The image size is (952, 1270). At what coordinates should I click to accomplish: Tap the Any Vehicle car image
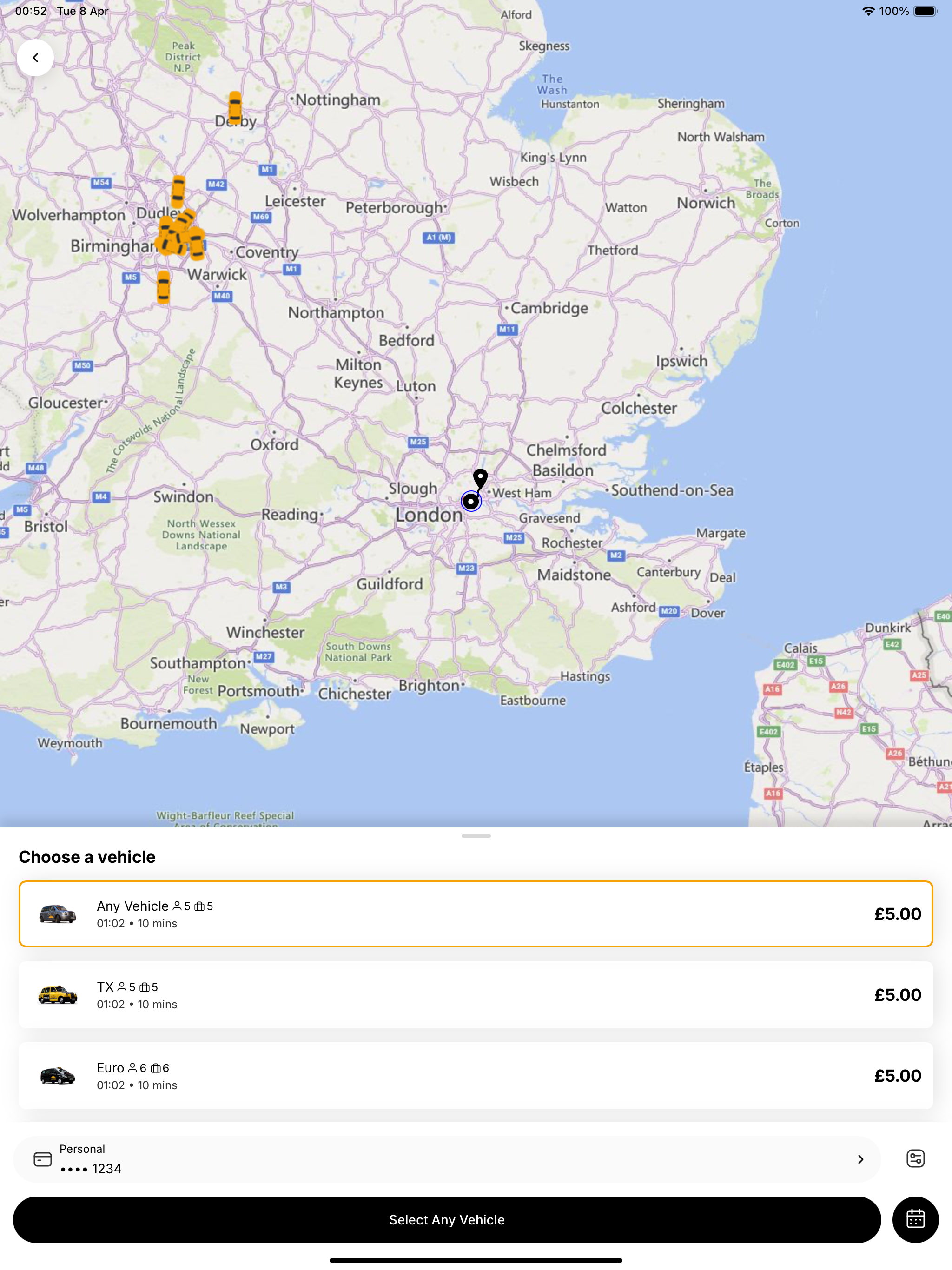pyautogui.click(x=58, y=913)
